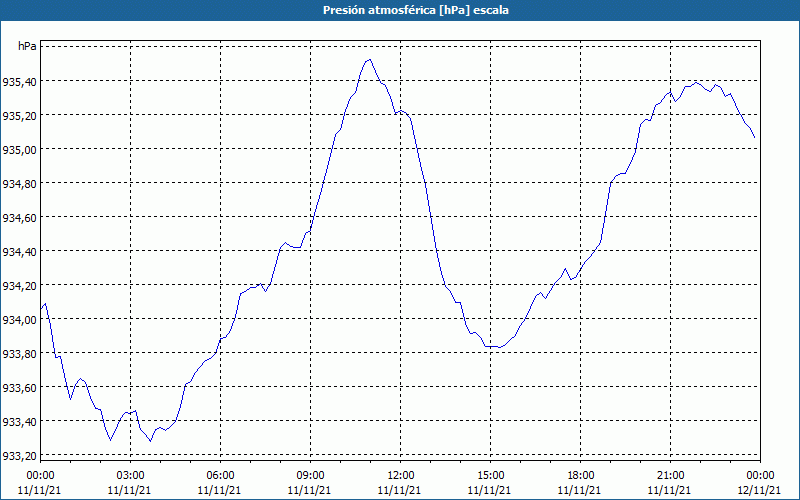Select the 935,00 y-axis value
Screen dimensions: 800x500
19,149
